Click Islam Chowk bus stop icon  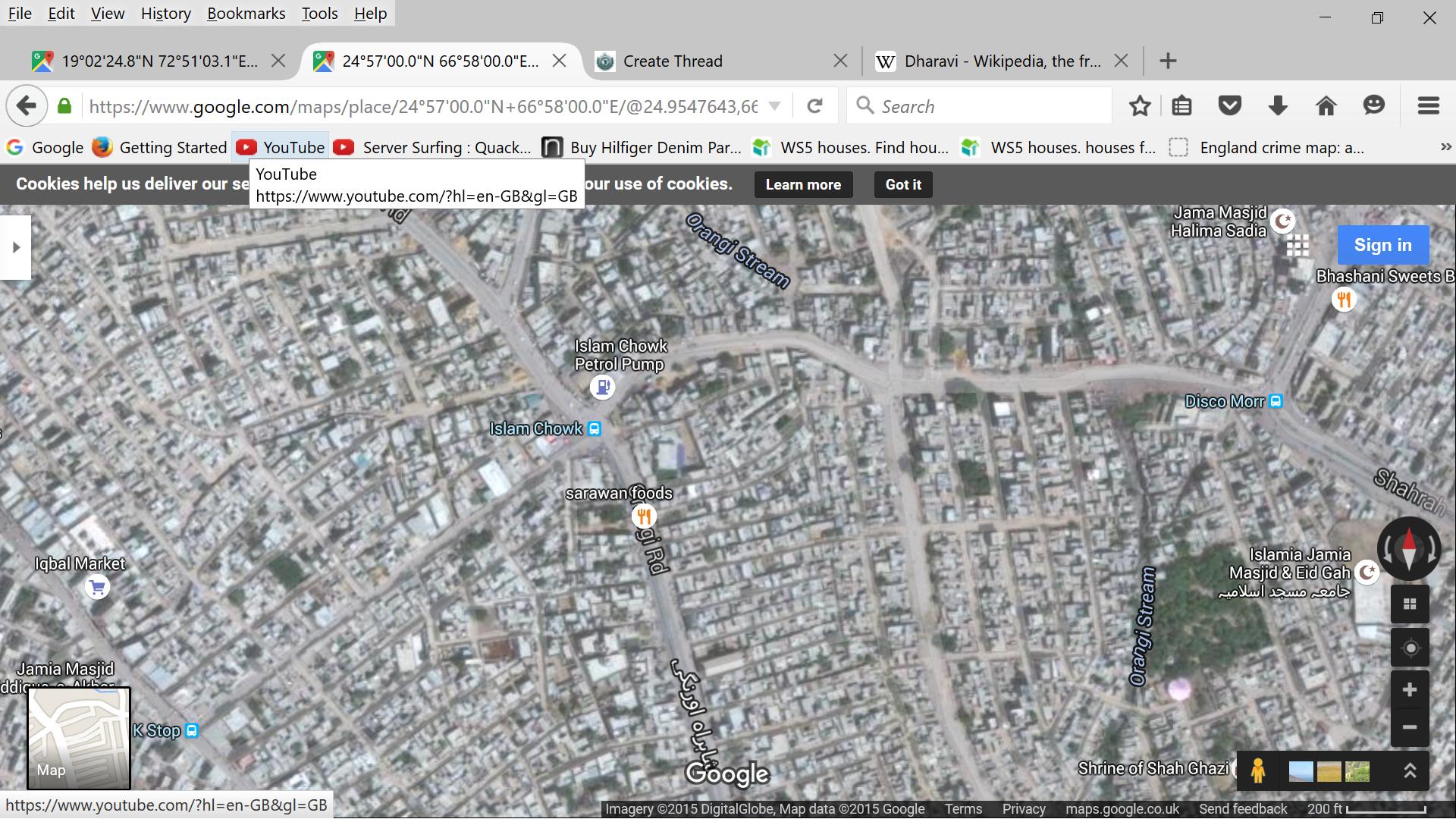pos(595,429)
